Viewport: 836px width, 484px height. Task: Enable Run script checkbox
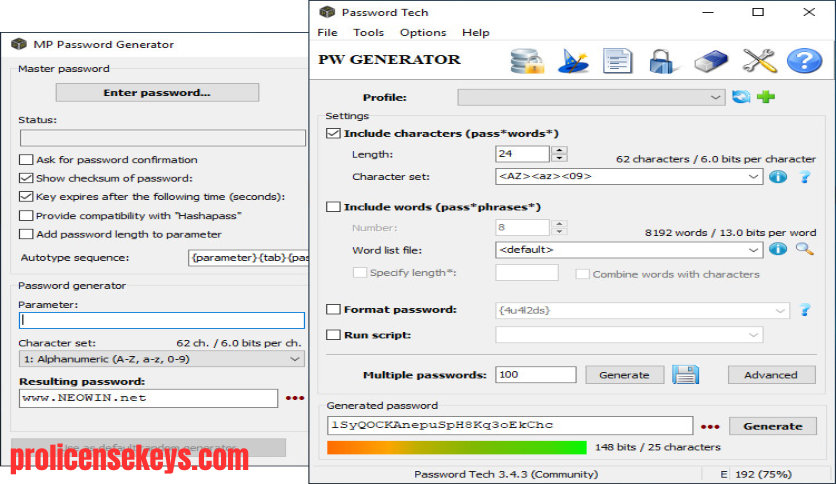(x=333, y=335)
